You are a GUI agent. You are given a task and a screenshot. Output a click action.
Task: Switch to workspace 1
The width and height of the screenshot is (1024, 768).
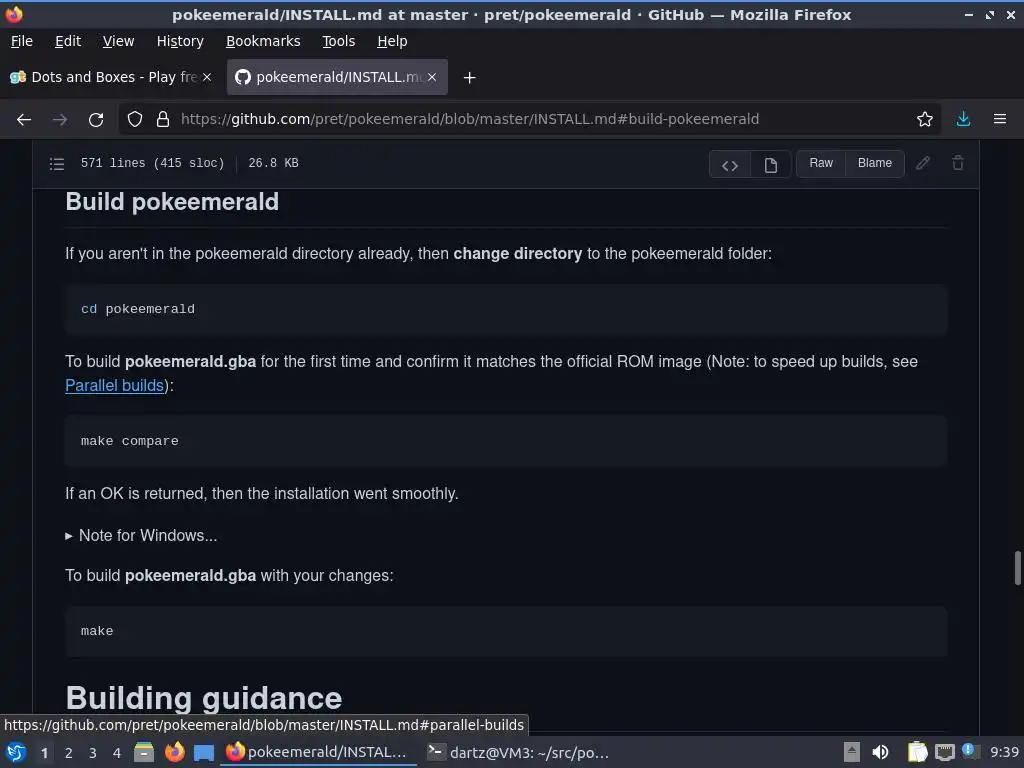point(44,753)
